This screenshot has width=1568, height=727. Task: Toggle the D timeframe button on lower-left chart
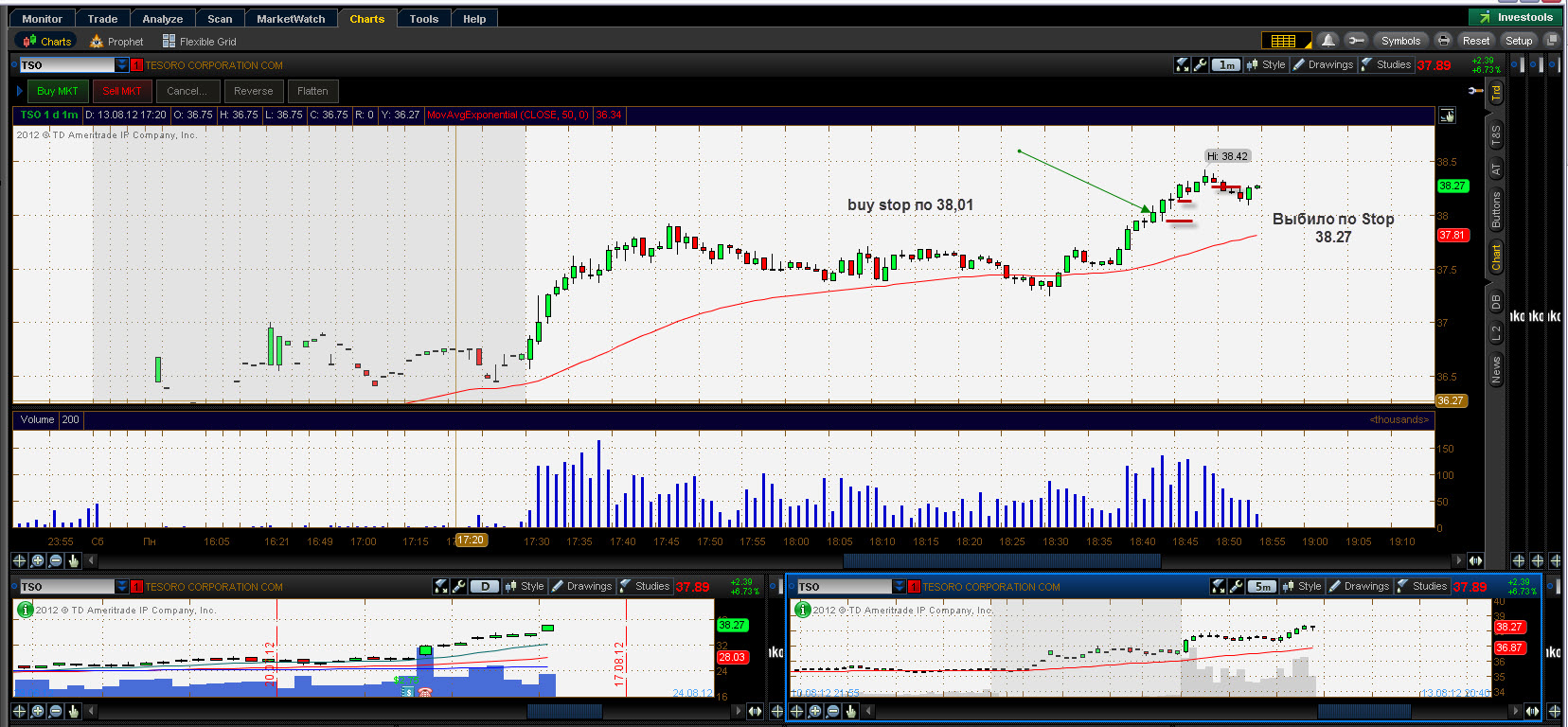pos(485,586)
